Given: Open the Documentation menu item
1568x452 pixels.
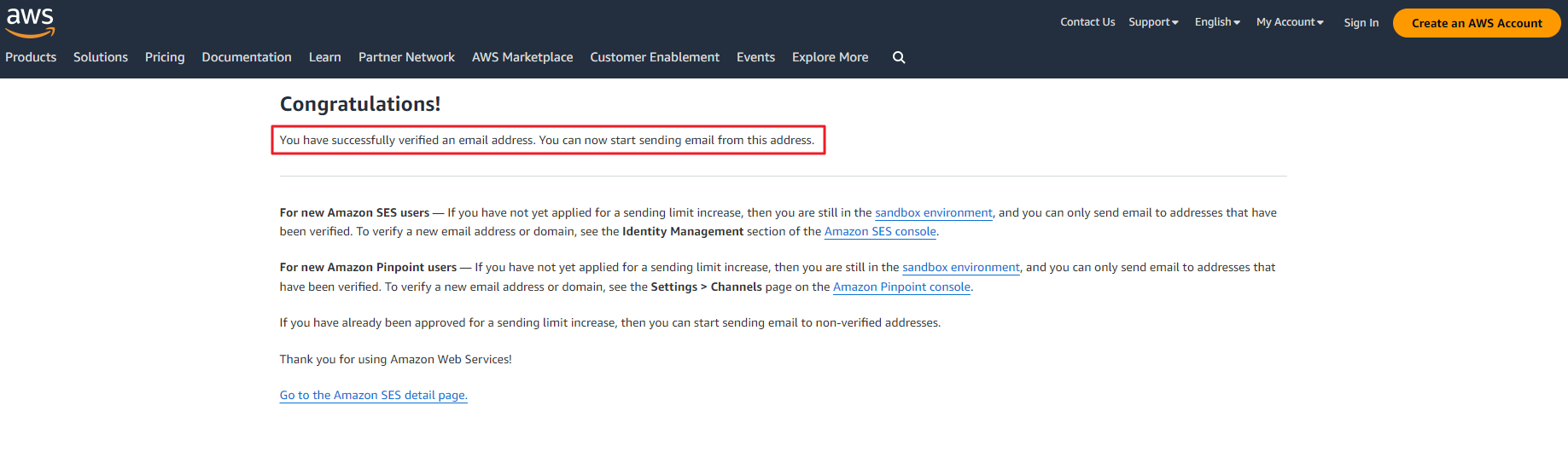Looking at the screenshot, I should click(x=247, y=57).
